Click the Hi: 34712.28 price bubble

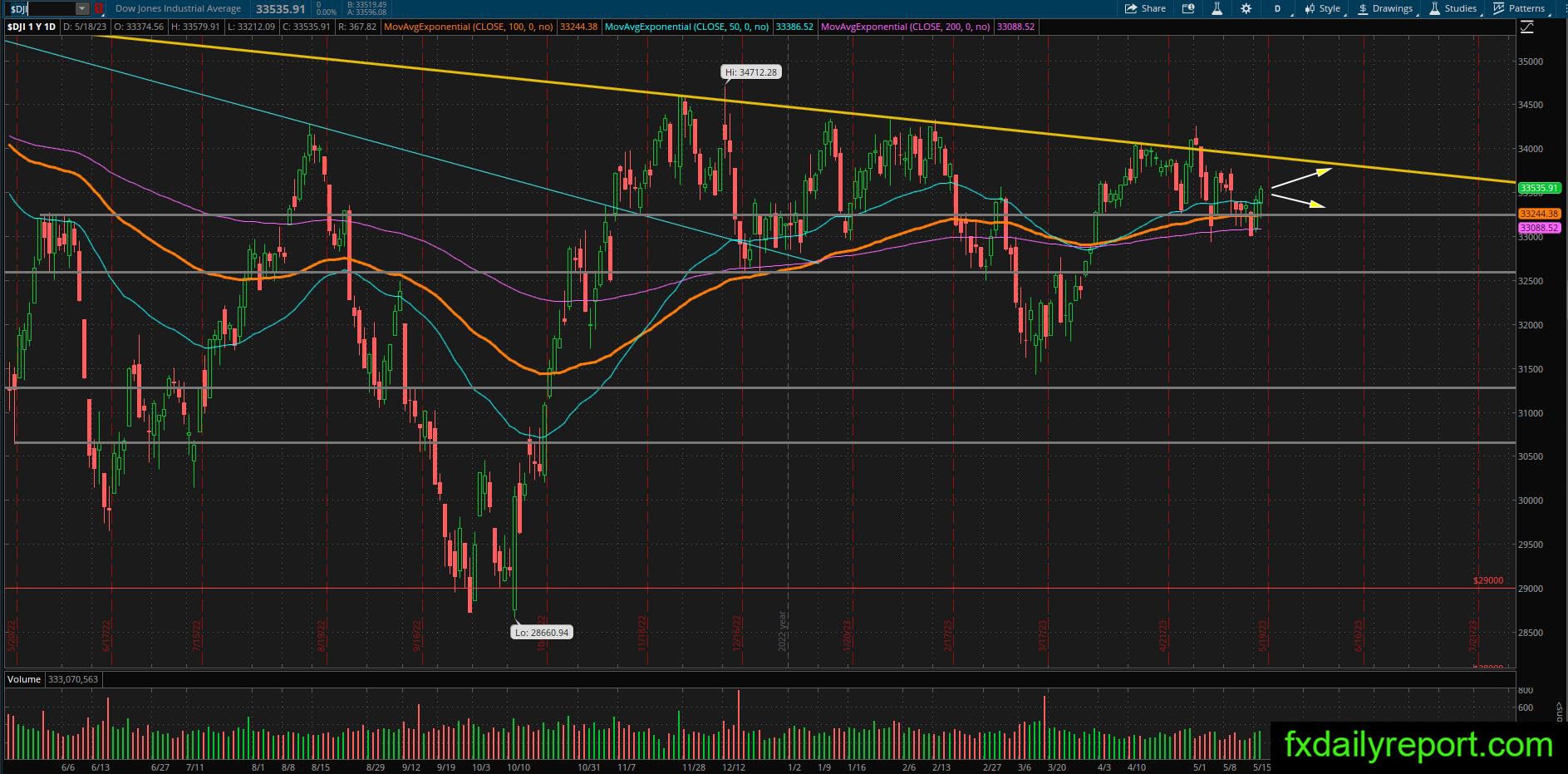click(x=751, y=72)
